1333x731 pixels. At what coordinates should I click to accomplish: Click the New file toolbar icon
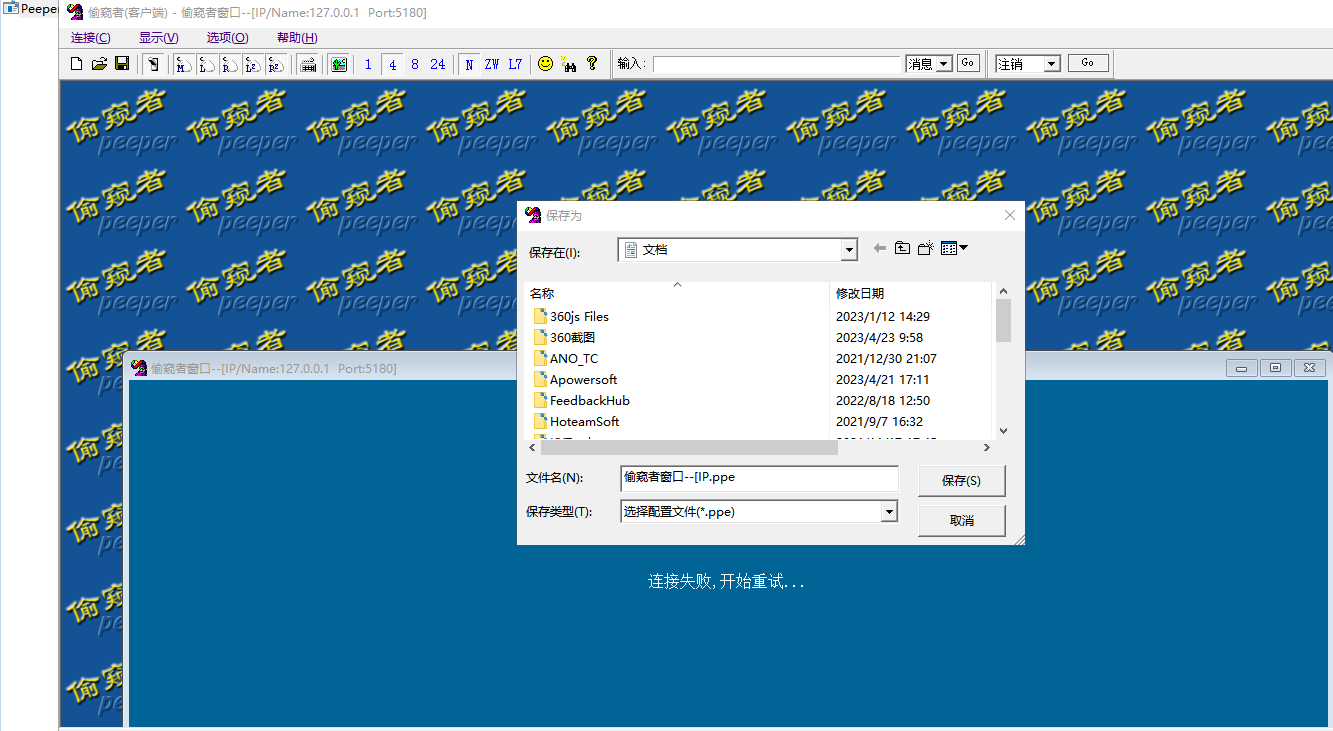point(77,64)
